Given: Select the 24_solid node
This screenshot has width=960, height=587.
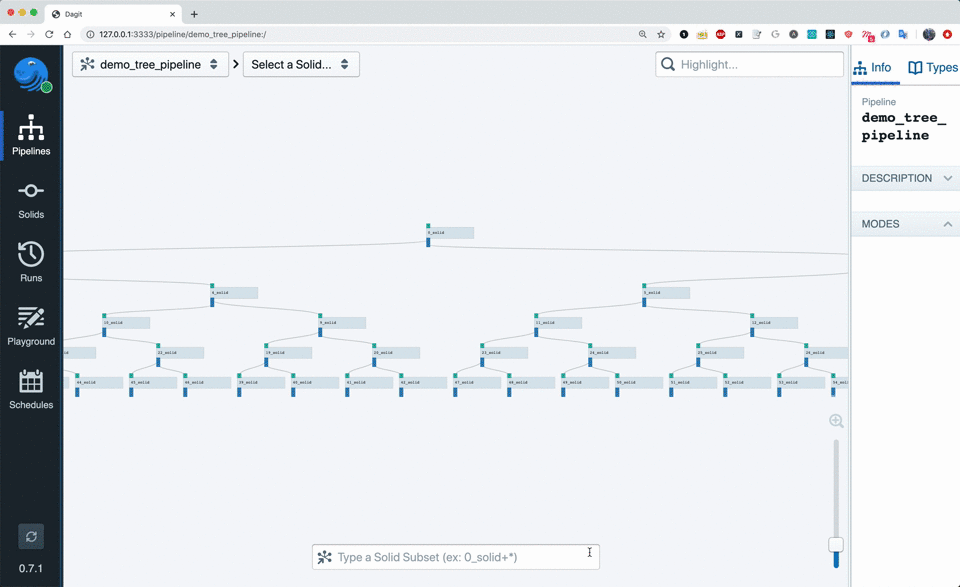Looking at the screenshot, I should coord(612,353).
